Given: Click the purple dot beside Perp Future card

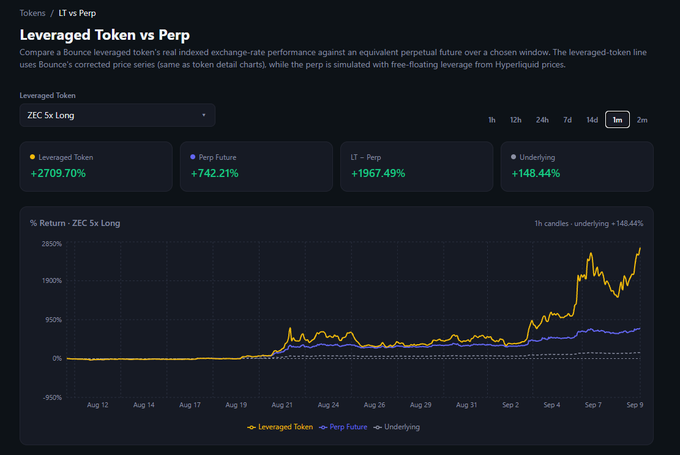Looking at the screenshot, I should [x=193, y=157].
